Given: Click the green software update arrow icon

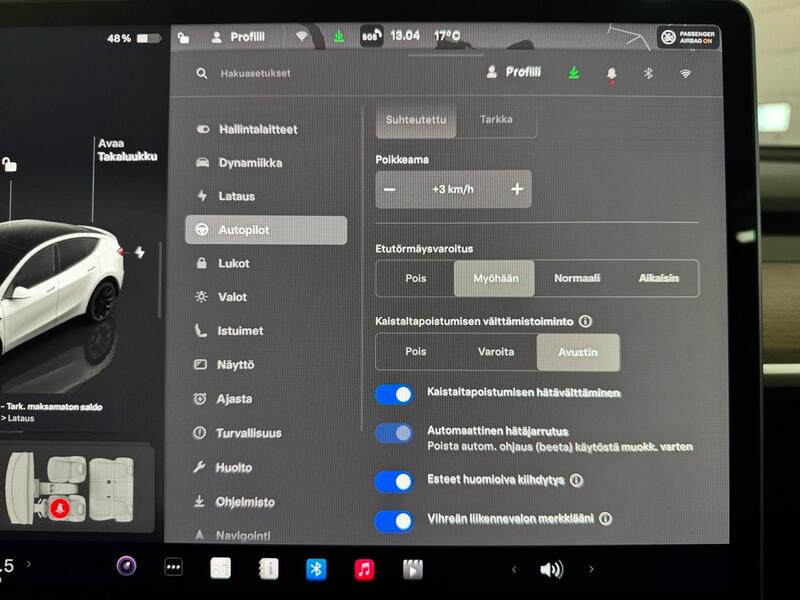Looking at the screenshot, I should tap(574, 72).
